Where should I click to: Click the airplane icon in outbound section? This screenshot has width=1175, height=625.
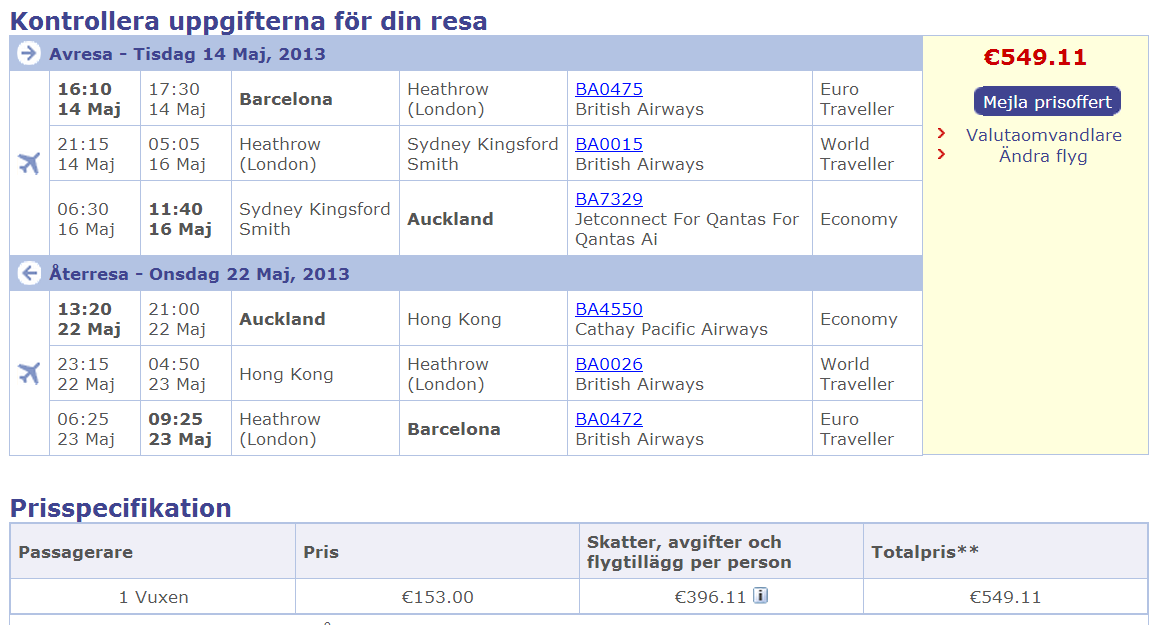pos(29,163)
